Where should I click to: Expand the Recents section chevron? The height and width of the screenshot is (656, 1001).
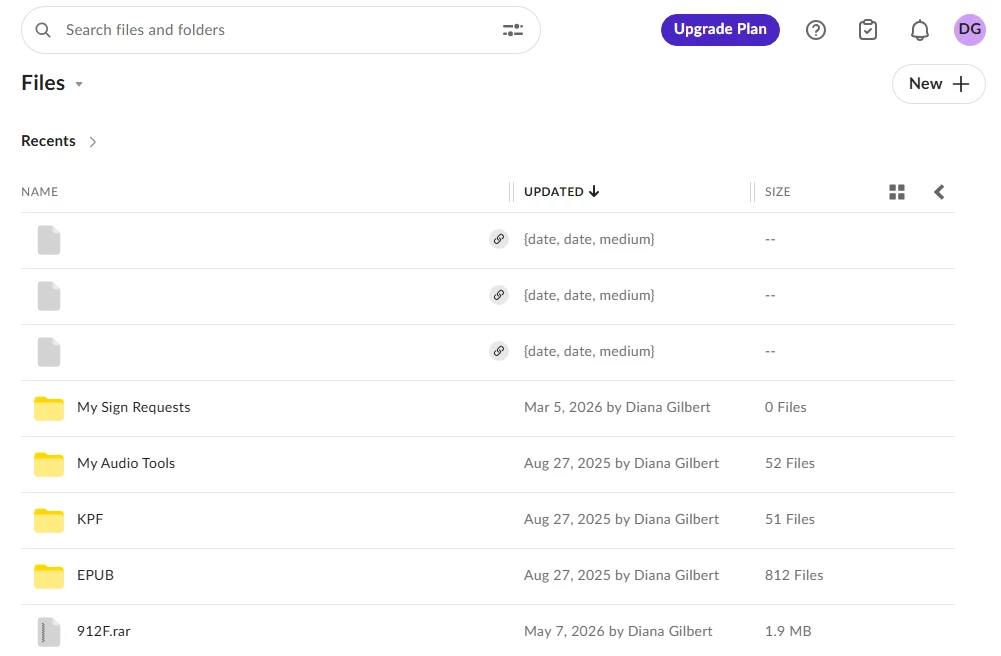(x=93, y=142)
